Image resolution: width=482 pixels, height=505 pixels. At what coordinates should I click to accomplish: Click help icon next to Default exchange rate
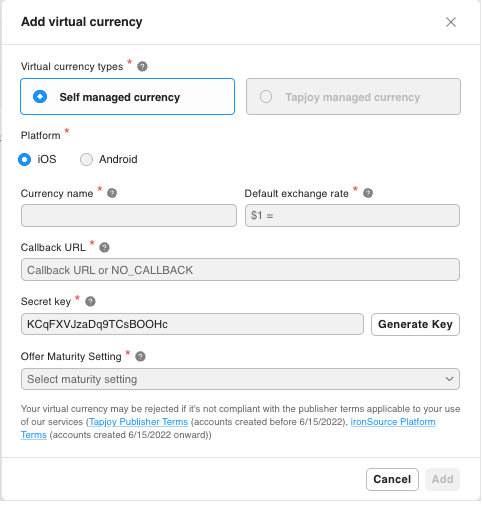click(368, 193)
